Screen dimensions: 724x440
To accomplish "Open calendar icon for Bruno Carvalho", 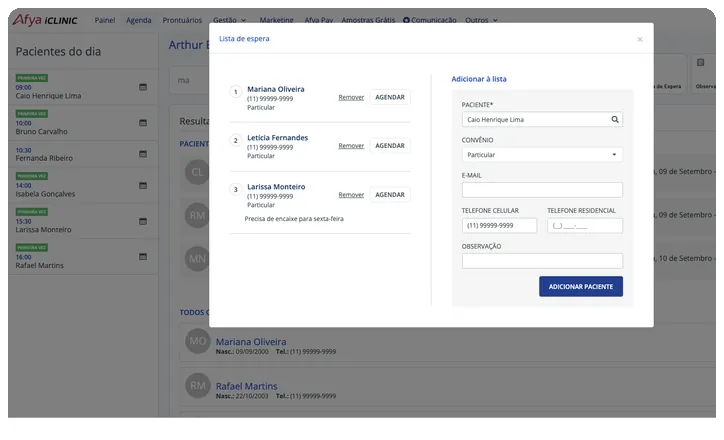I will coord(143,122).
